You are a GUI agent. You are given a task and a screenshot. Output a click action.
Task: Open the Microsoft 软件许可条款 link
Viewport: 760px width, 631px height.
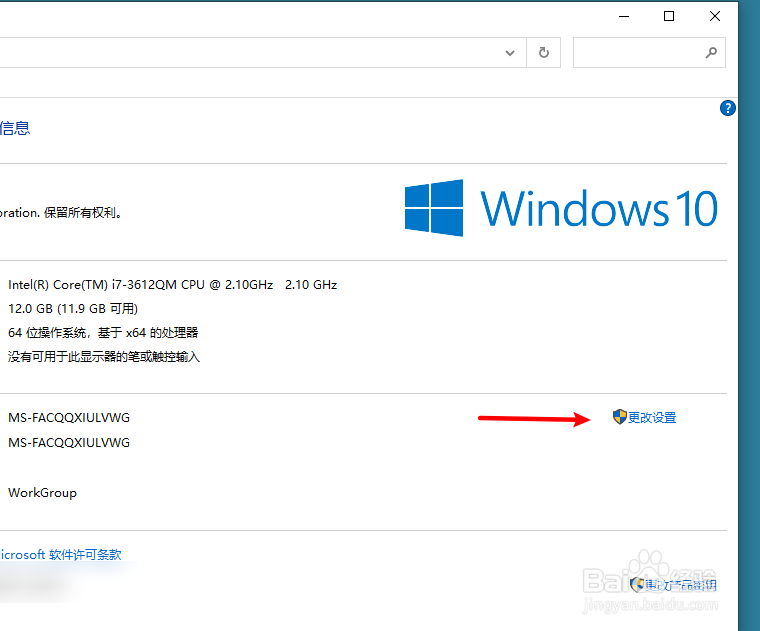point(61,554)
